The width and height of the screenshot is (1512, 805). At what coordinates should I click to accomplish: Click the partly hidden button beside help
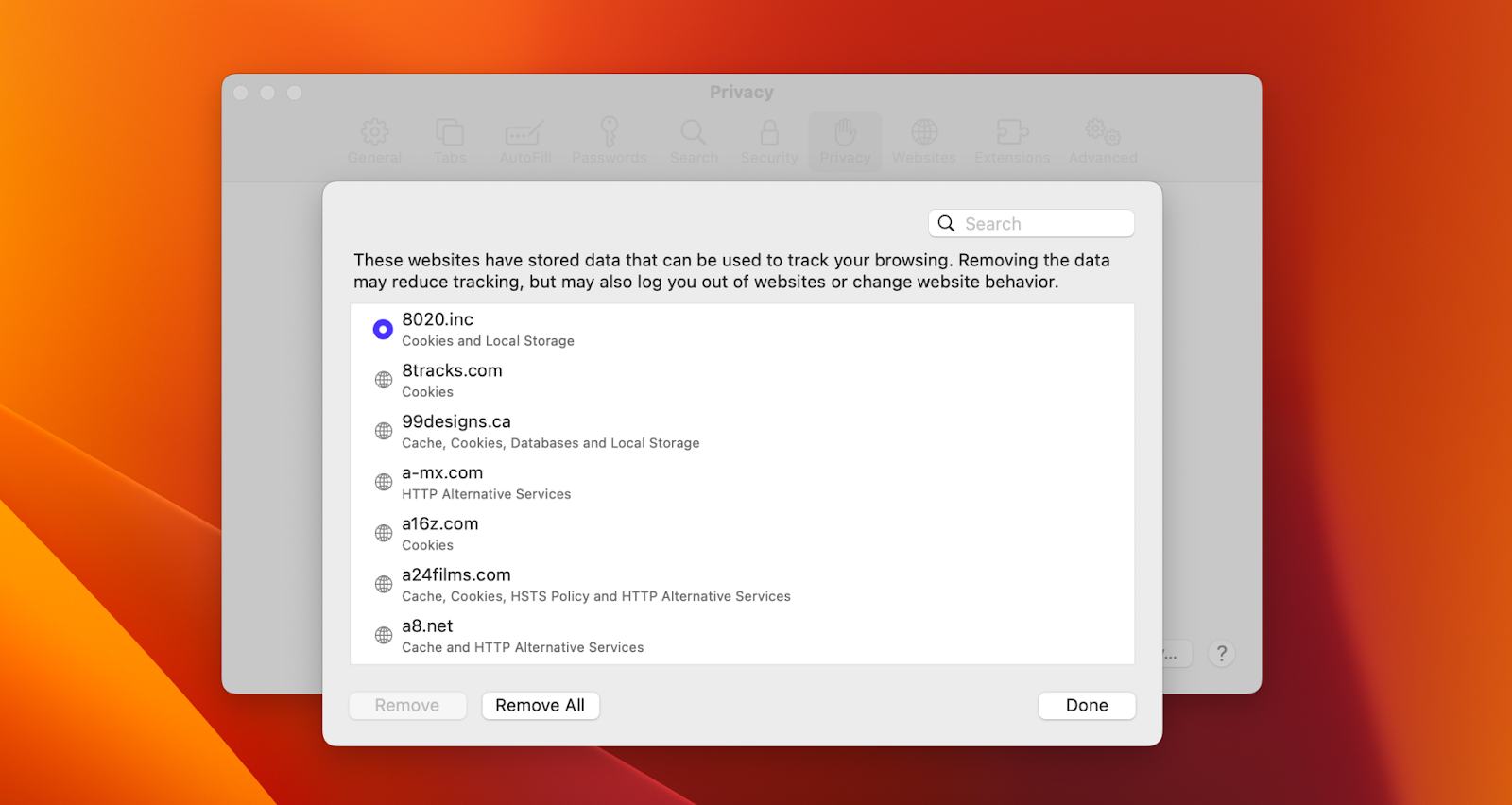[x=1177, y=654]
